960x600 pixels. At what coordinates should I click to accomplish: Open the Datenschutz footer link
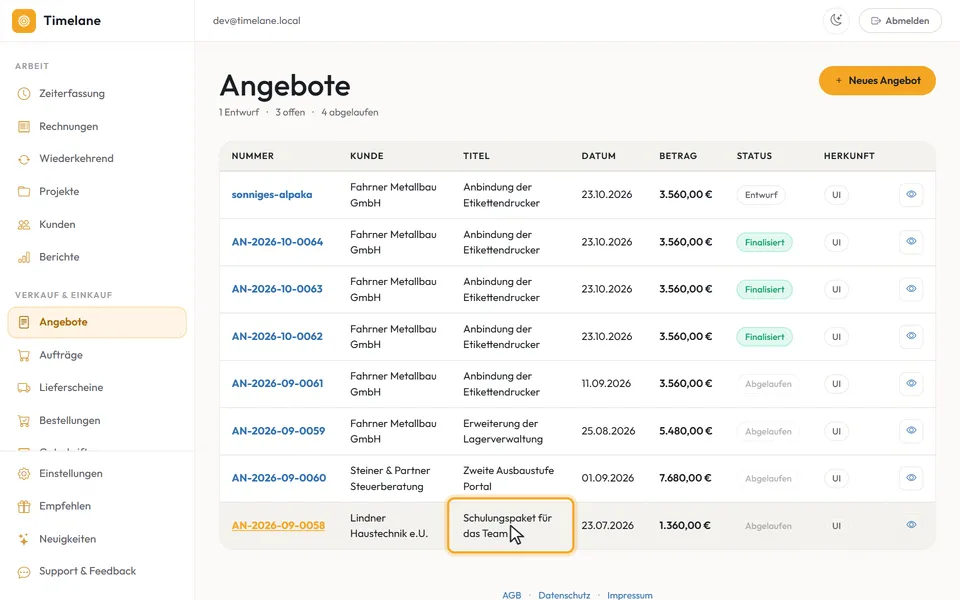click(x=564, y=595)
